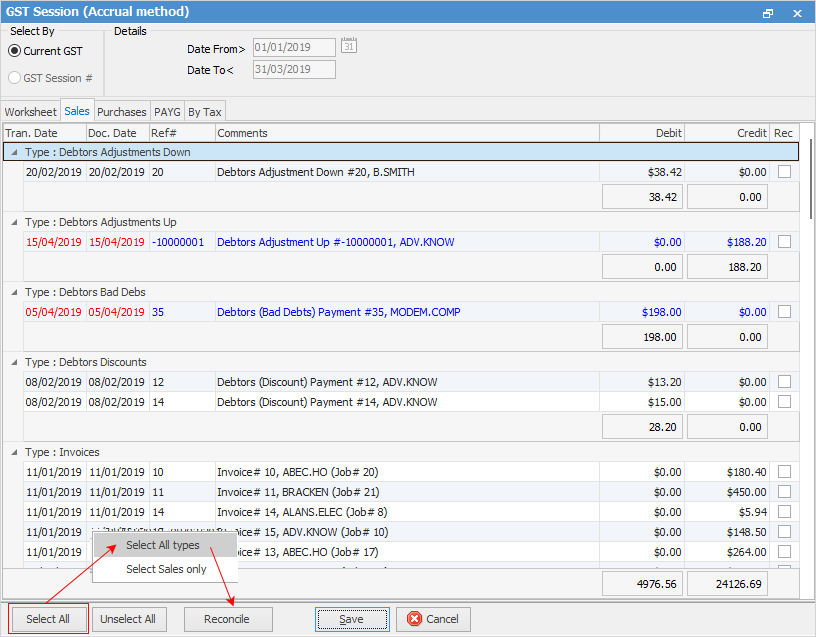Sort by the Debit column header
Image resolution: width=816 pixels, height=637 pixels.
point(642,133)
